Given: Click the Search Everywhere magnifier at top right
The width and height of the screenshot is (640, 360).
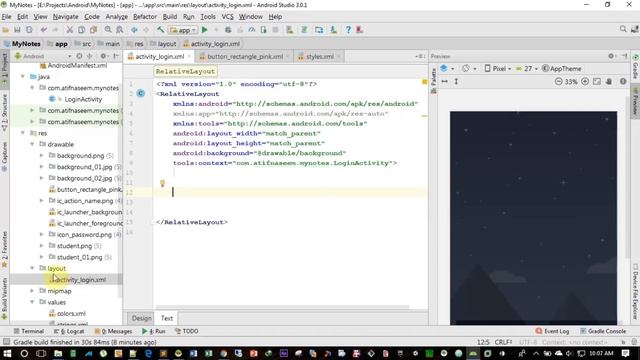Looking at the screenshot, I should (623, 29).
